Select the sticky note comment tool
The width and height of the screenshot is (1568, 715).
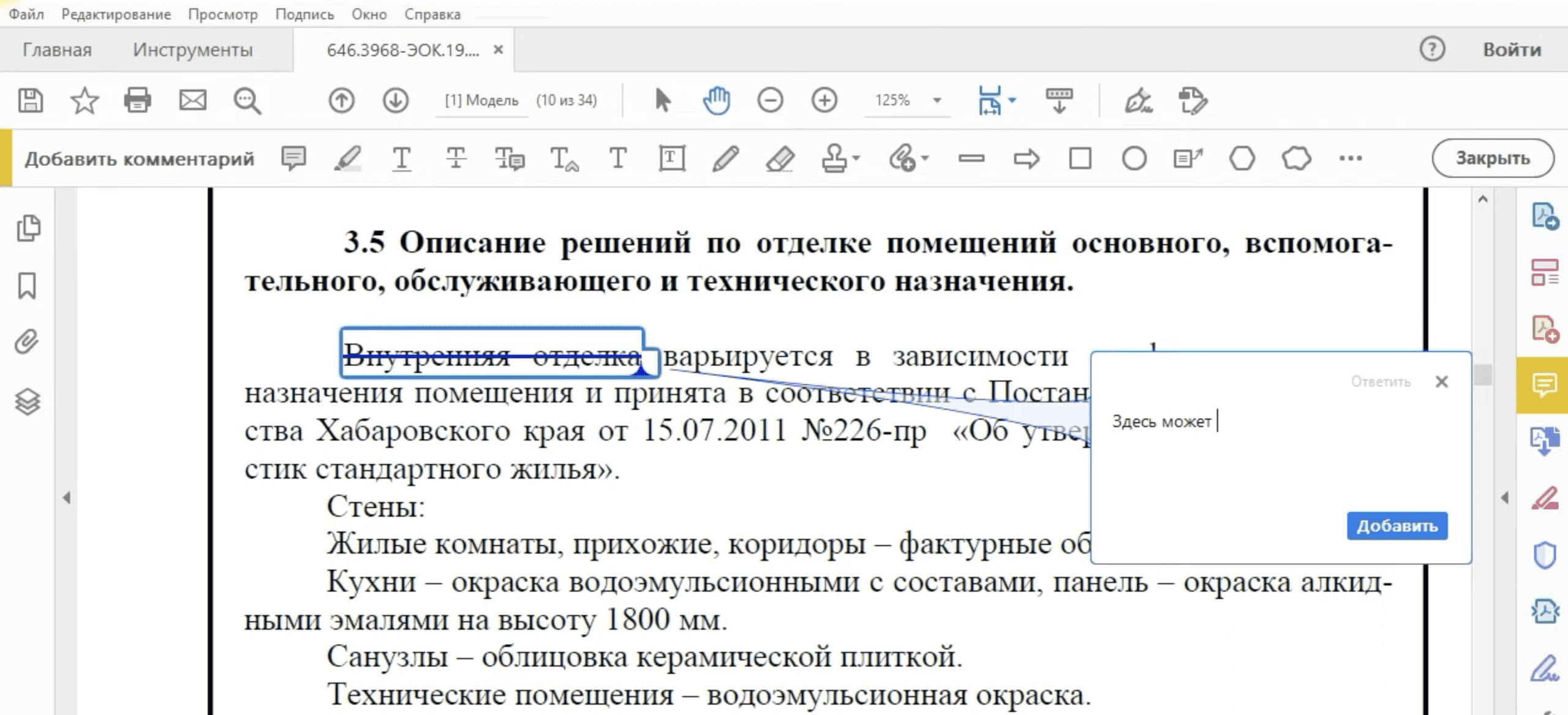pyautogui.click(x=293, y=159)
